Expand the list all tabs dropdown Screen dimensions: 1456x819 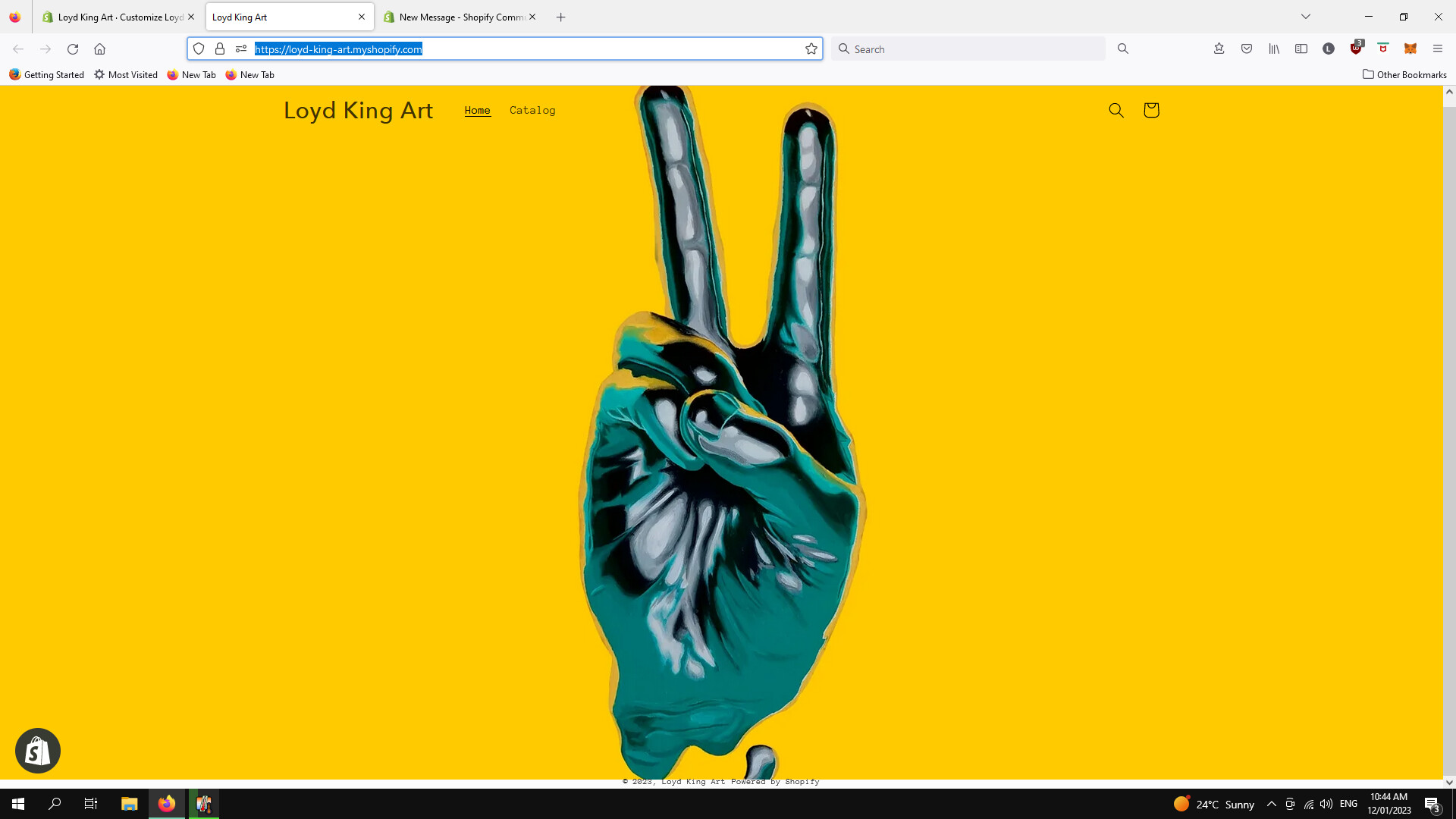1306,17
